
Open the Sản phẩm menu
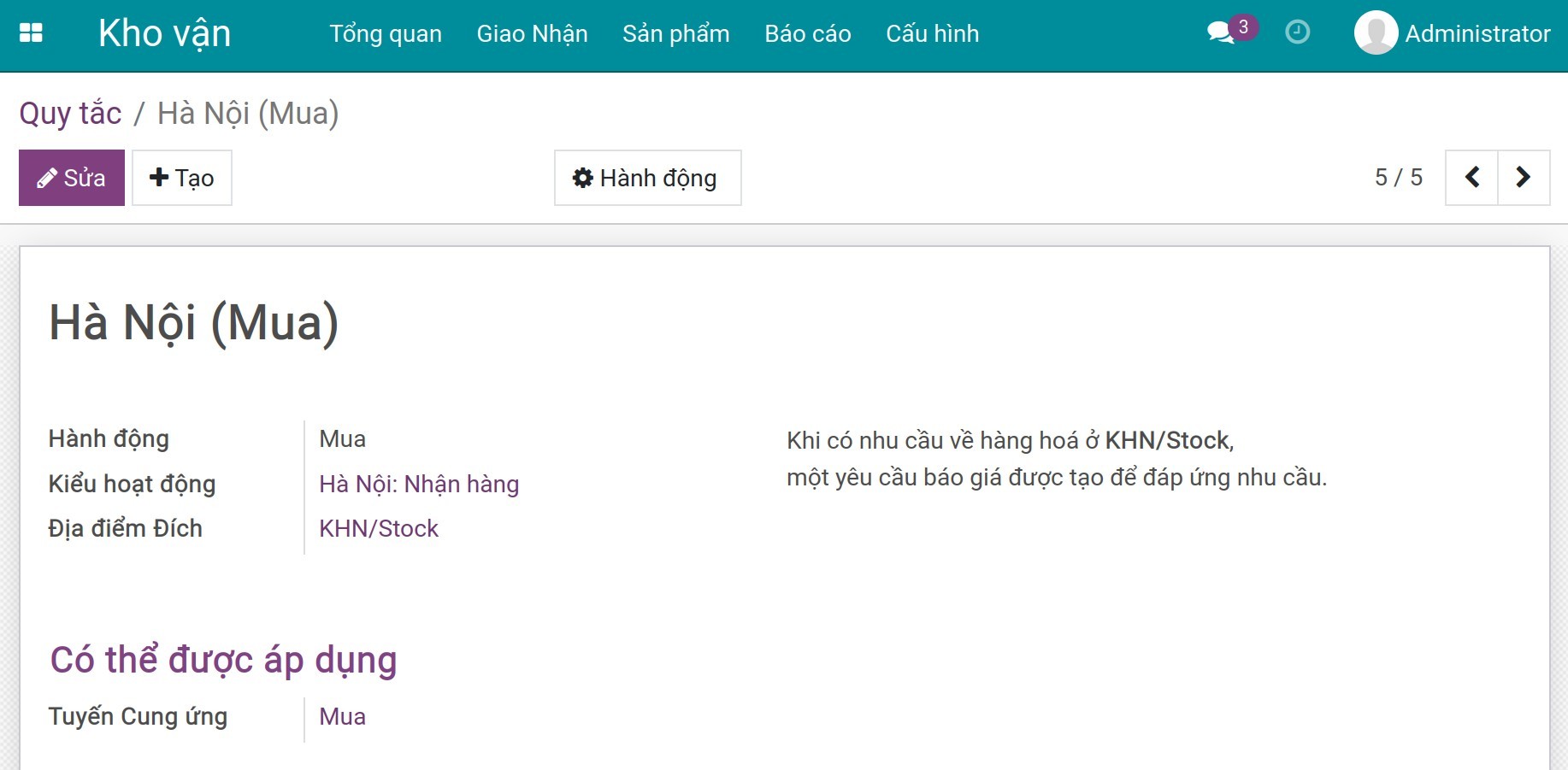click(x=676, y=34)
